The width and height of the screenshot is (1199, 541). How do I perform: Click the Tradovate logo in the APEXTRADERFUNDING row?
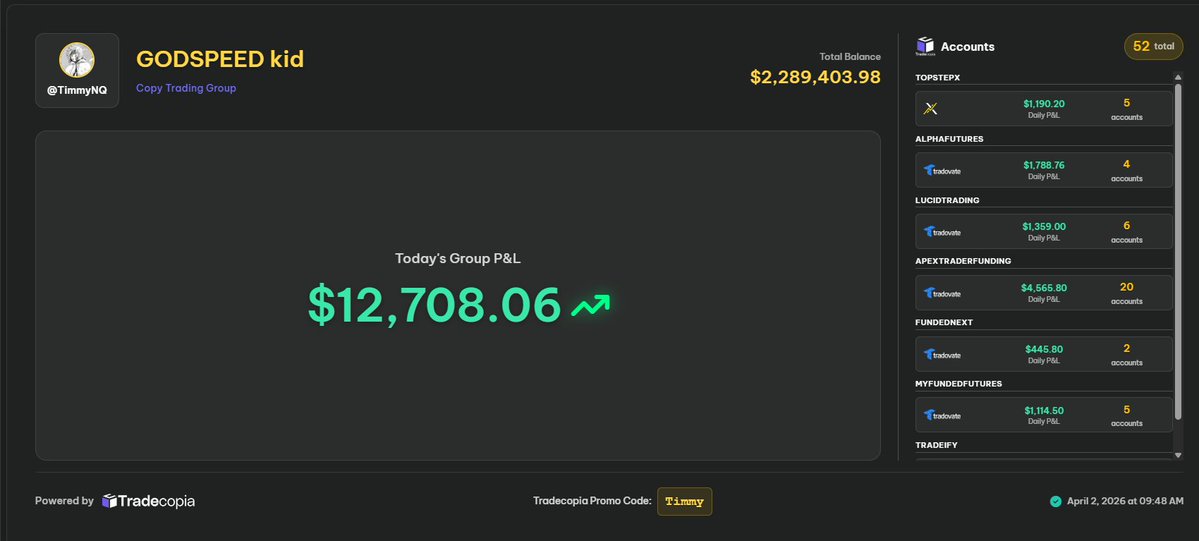(x=942, y=293)
